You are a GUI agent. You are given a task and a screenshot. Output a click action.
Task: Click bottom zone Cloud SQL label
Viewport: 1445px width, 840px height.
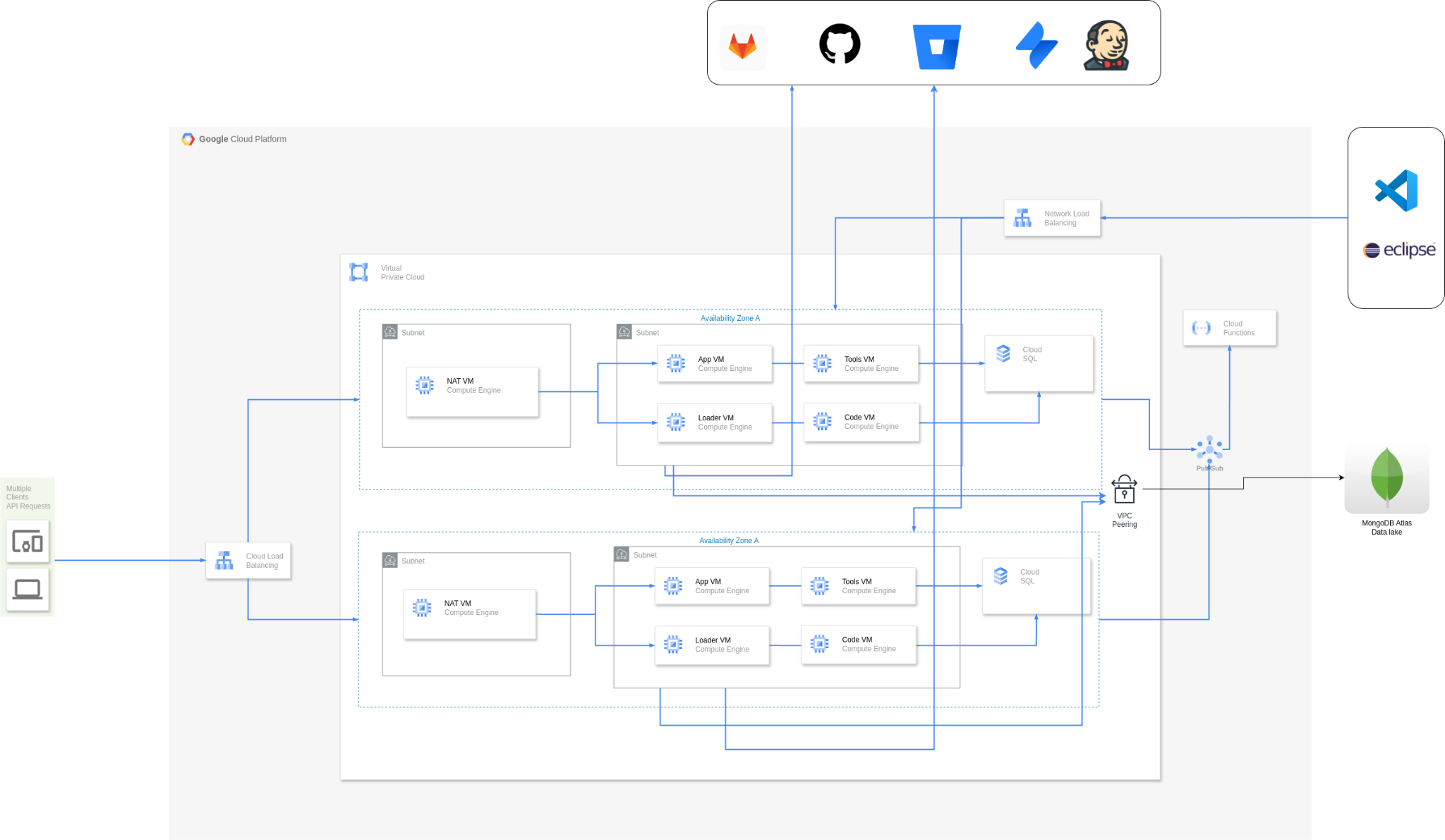point(1029,576)
